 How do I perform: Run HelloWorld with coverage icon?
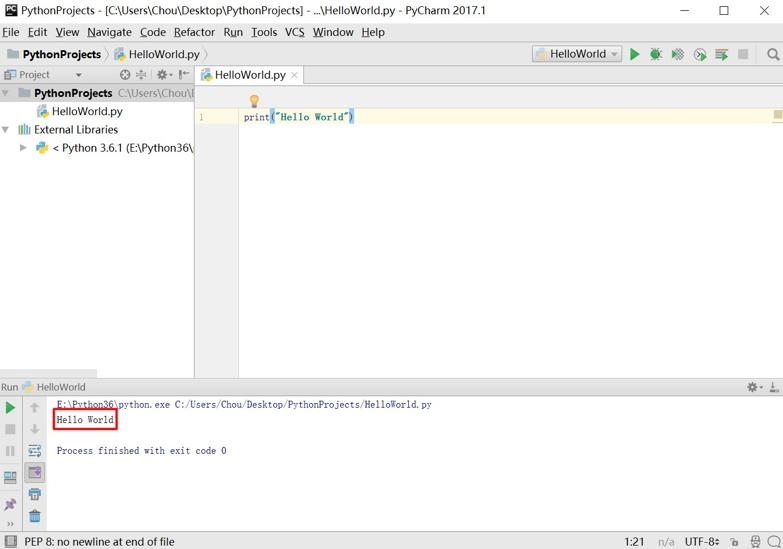click(x=677, y=54)
